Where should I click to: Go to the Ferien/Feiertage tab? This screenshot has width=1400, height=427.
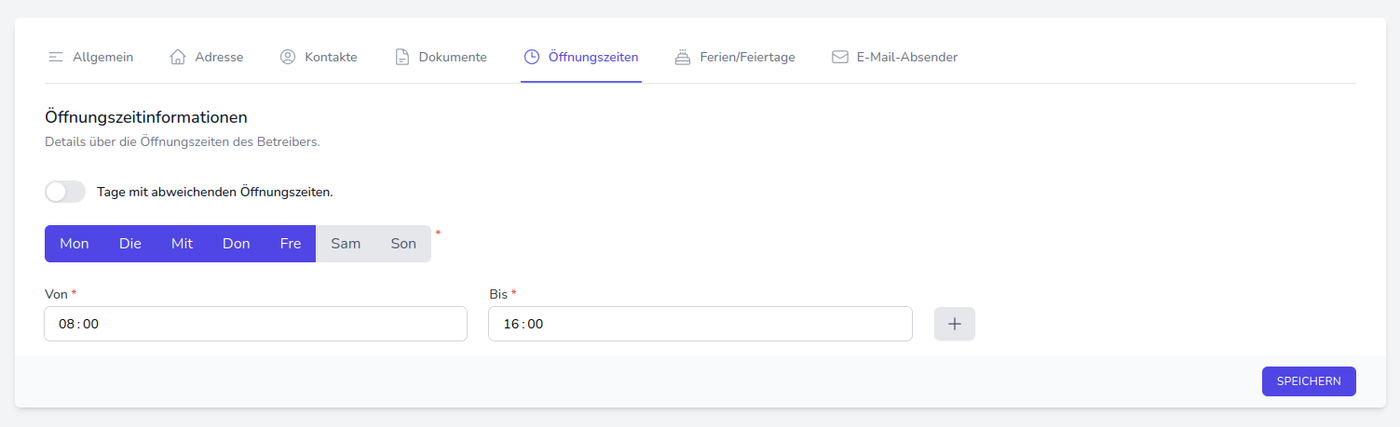747,57
